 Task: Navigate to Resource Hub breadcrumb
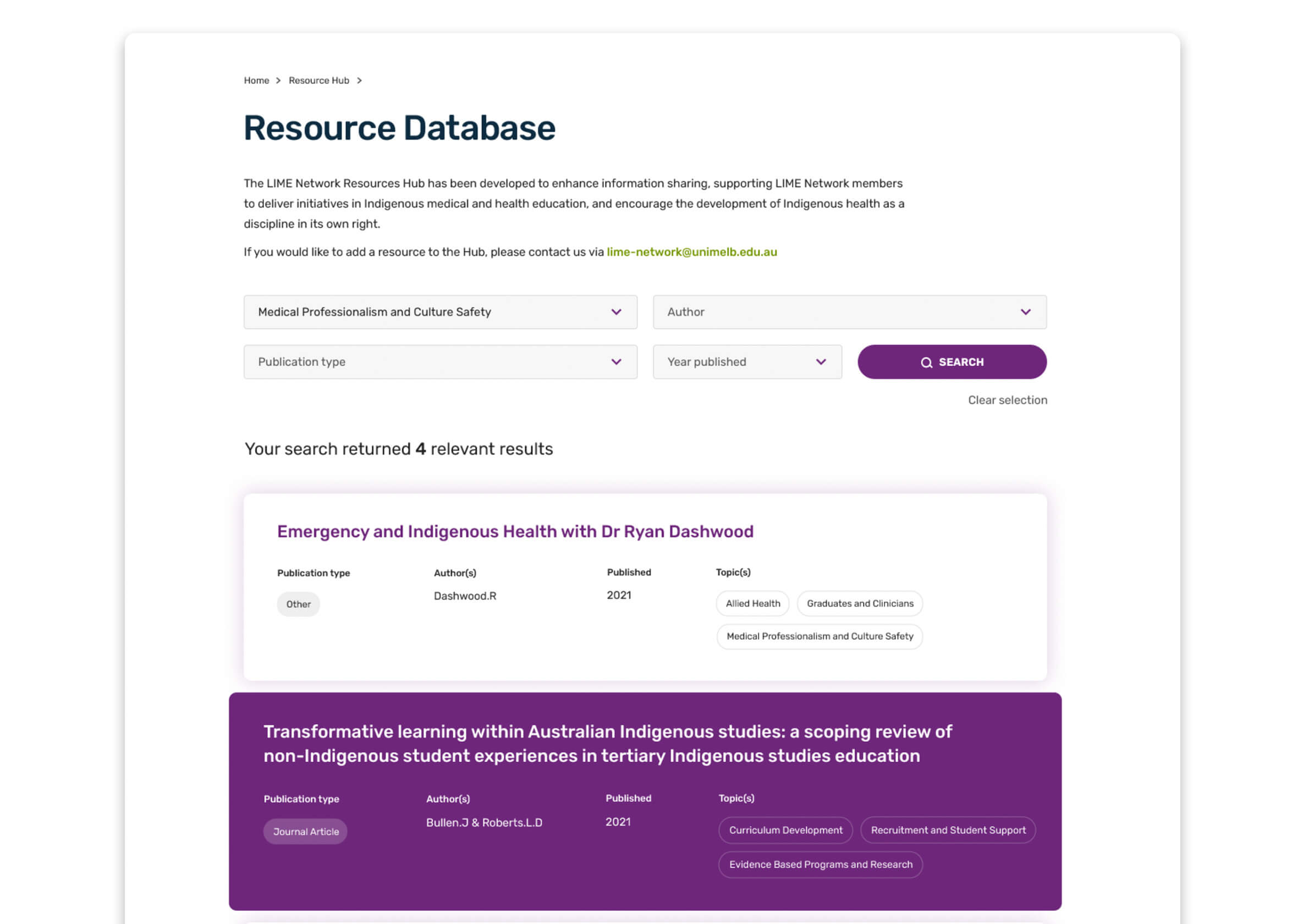click(319, 80)
